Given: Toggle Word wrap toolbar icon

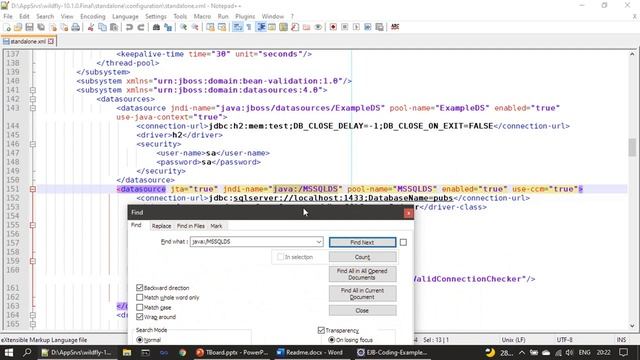Looking at the screenshot, I should click(237, 27).
